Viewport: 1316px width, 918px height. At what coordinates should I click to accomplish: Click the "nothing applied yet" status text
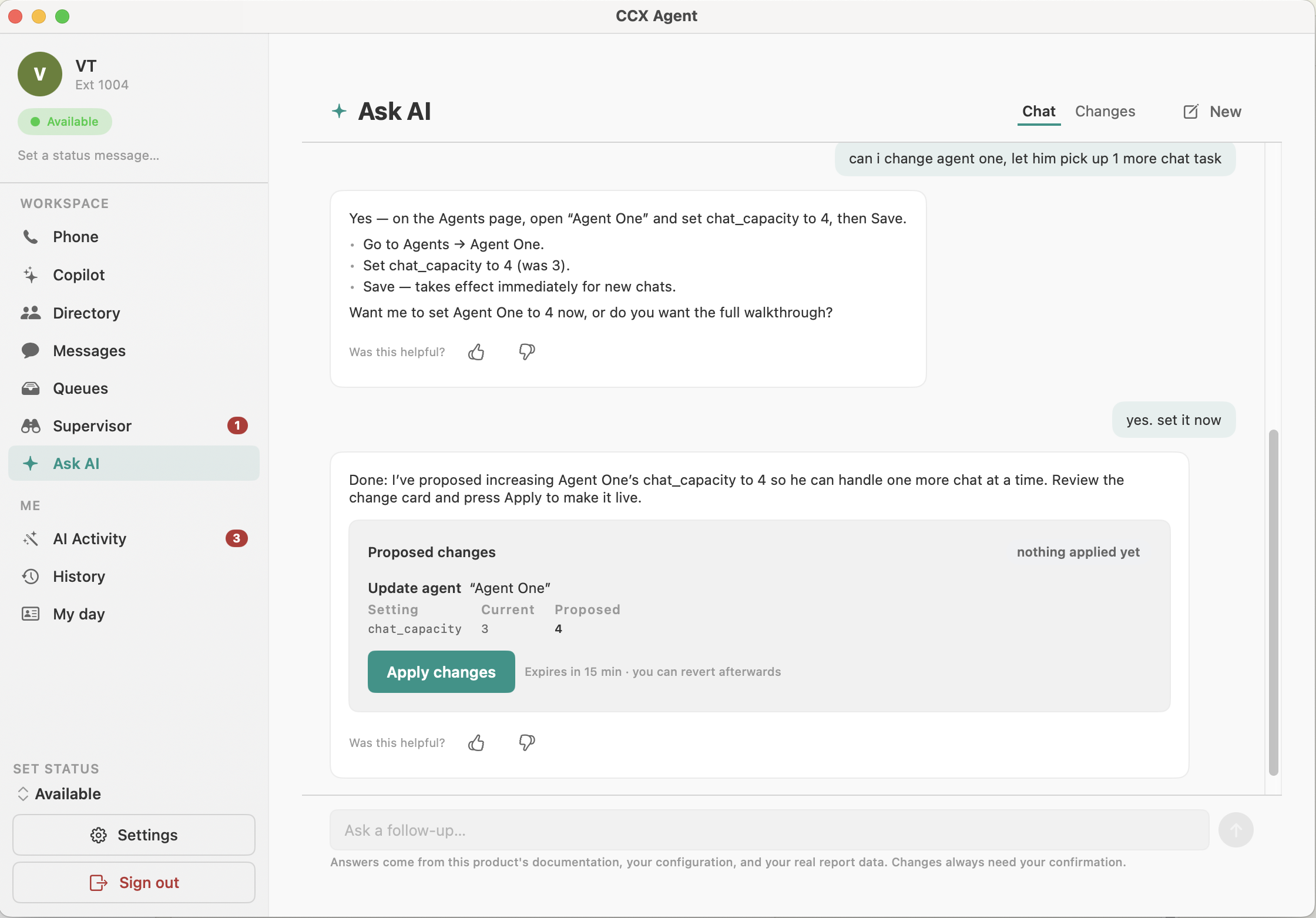pos(1078,552)
